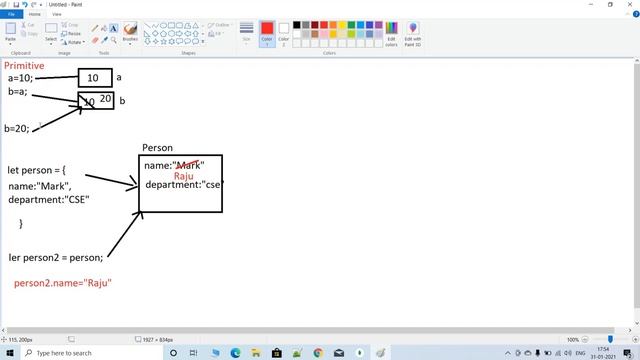The image size is (640, 360).
Task: Launch Edit with Paint 3D
Action: point(413,34)
